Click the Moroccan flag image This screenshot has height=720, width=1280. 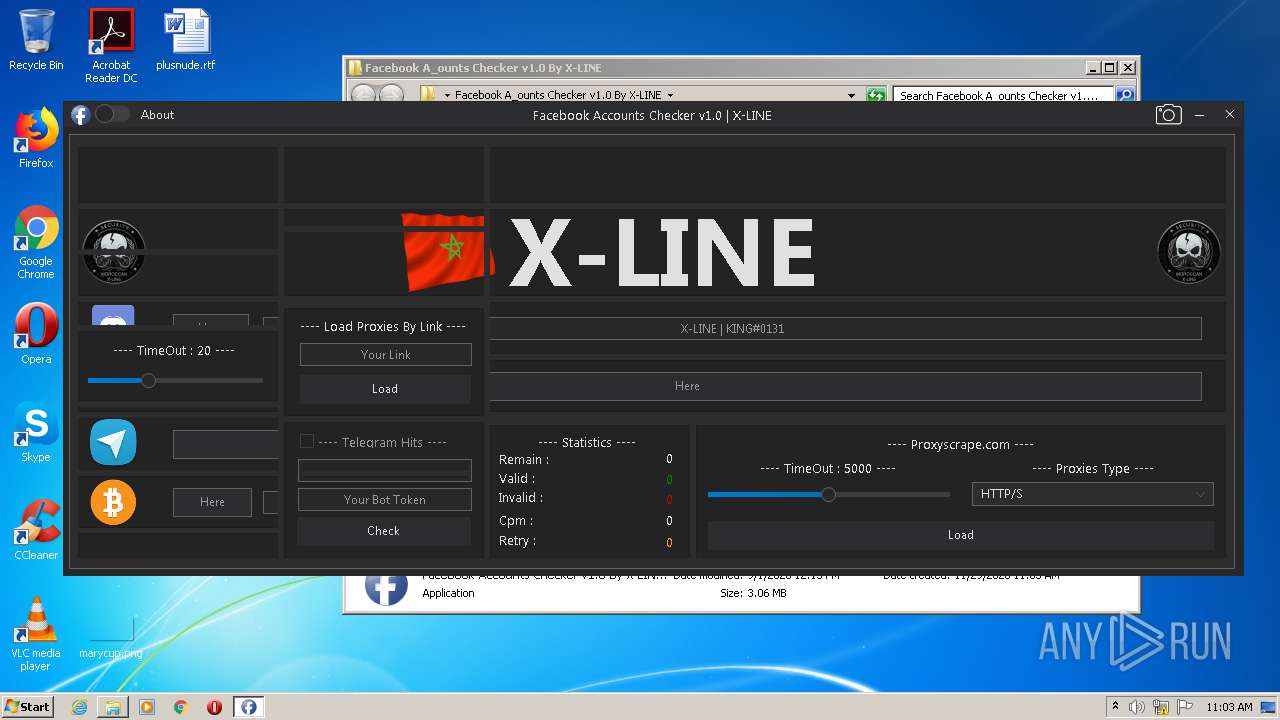coord(448,251)
